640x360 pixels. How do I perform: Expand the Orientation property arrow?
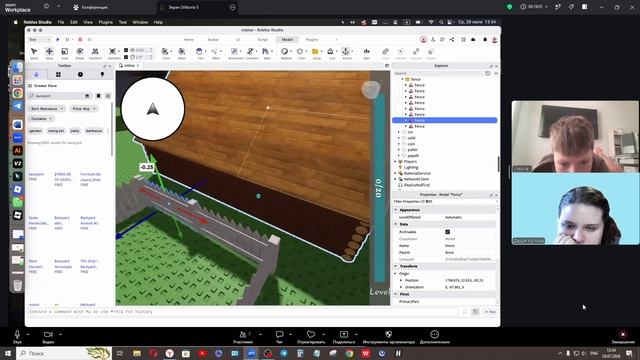pyautogui.click(x=401, y=287)
